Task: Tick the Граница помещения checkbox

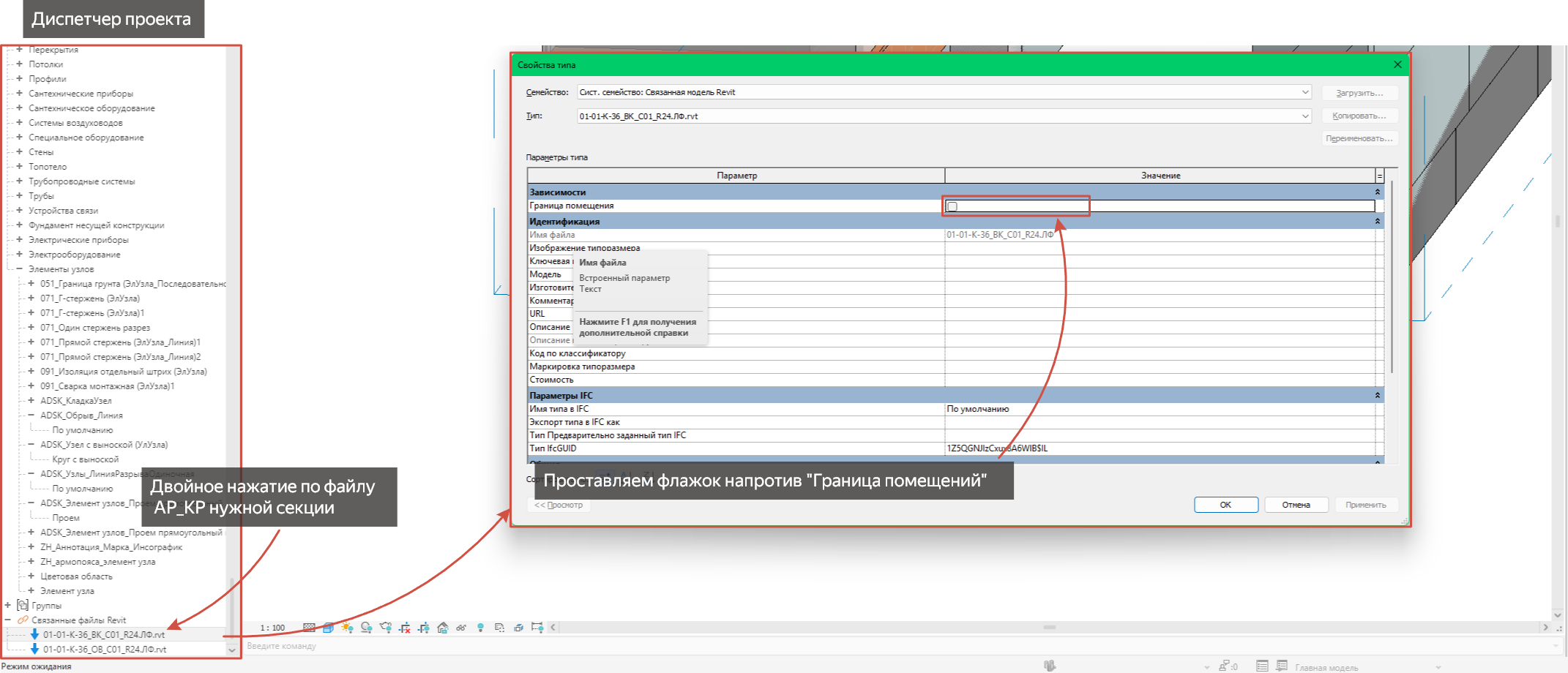Action: point(952,206)
